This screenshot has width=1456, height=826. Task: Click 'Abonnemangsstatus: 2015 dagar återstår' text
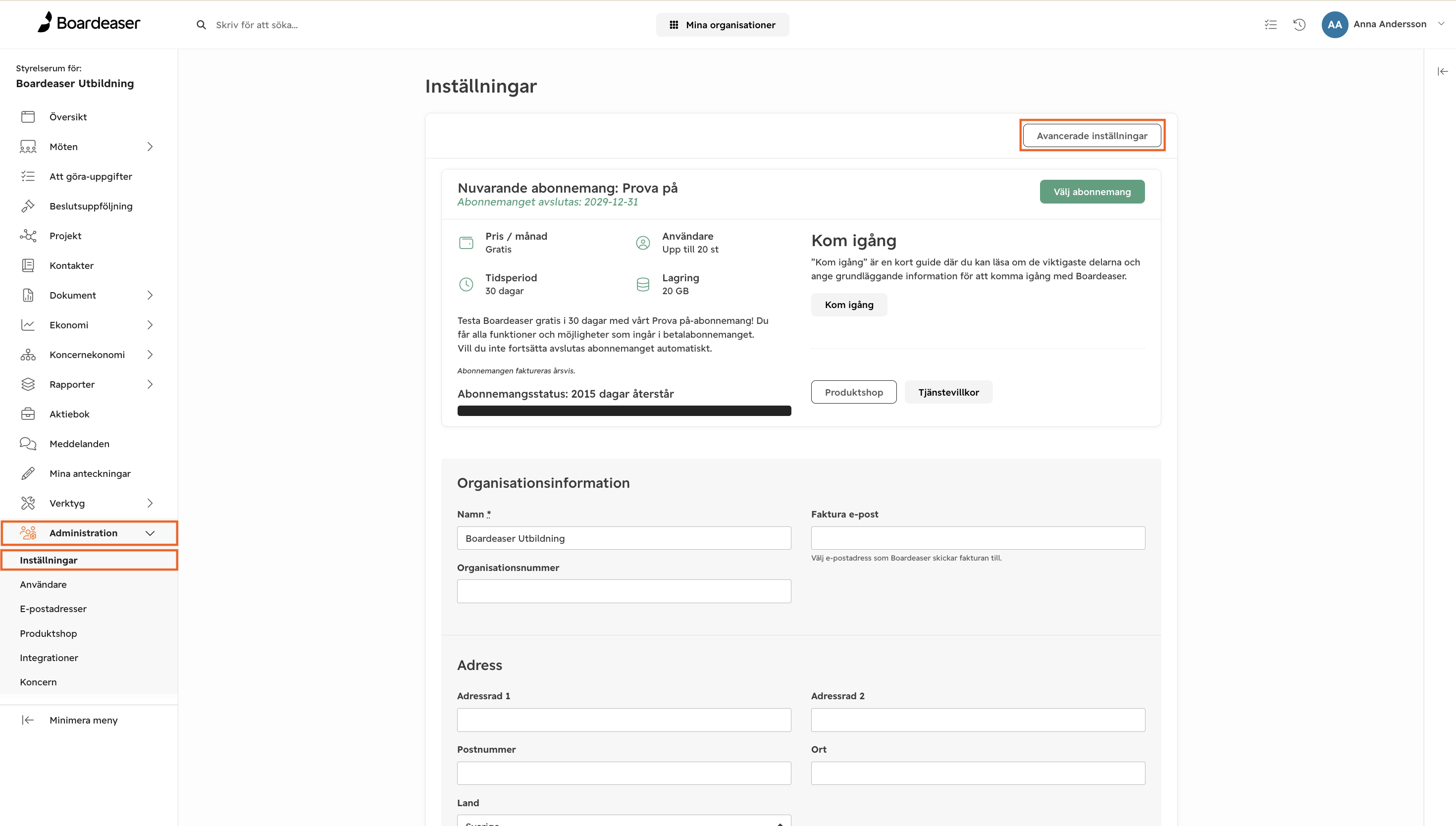click(x=566, y=394)
